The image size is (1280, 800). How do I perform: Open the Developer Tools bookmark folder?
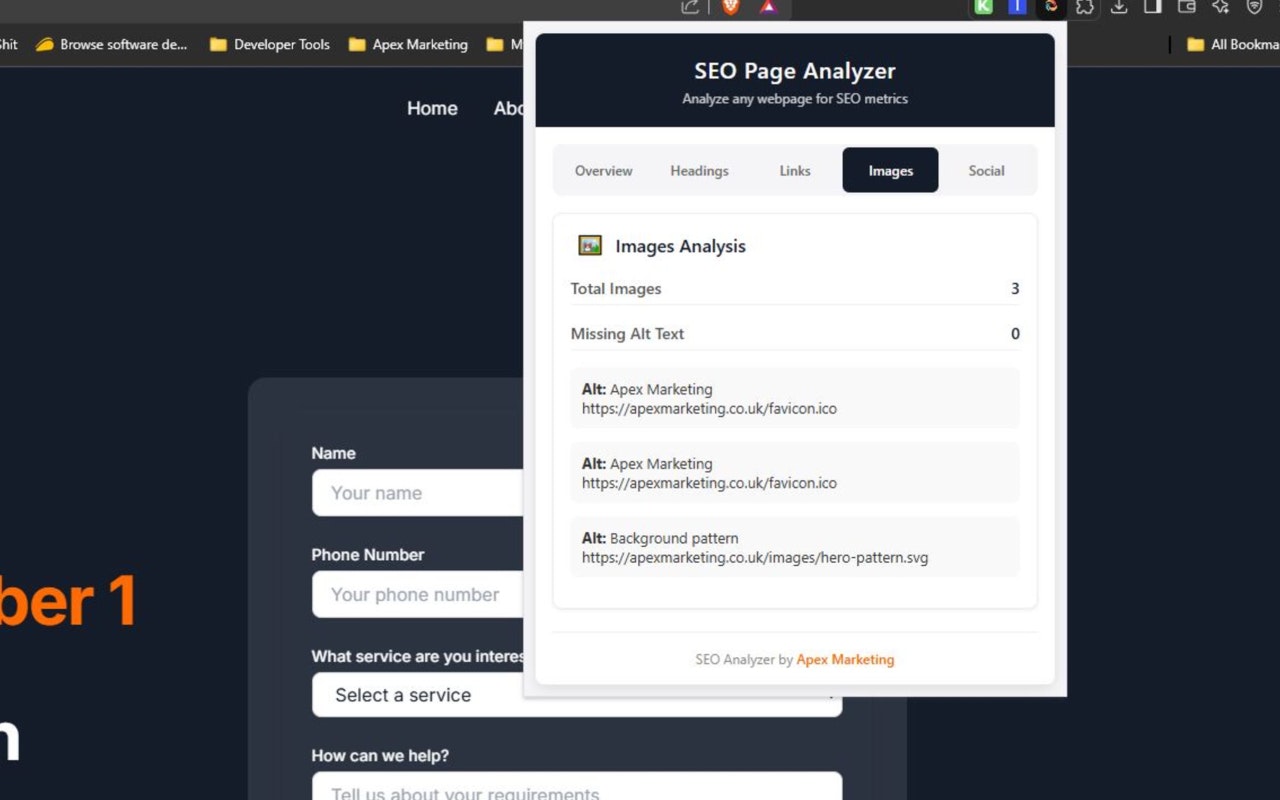(x=270, y=44)
